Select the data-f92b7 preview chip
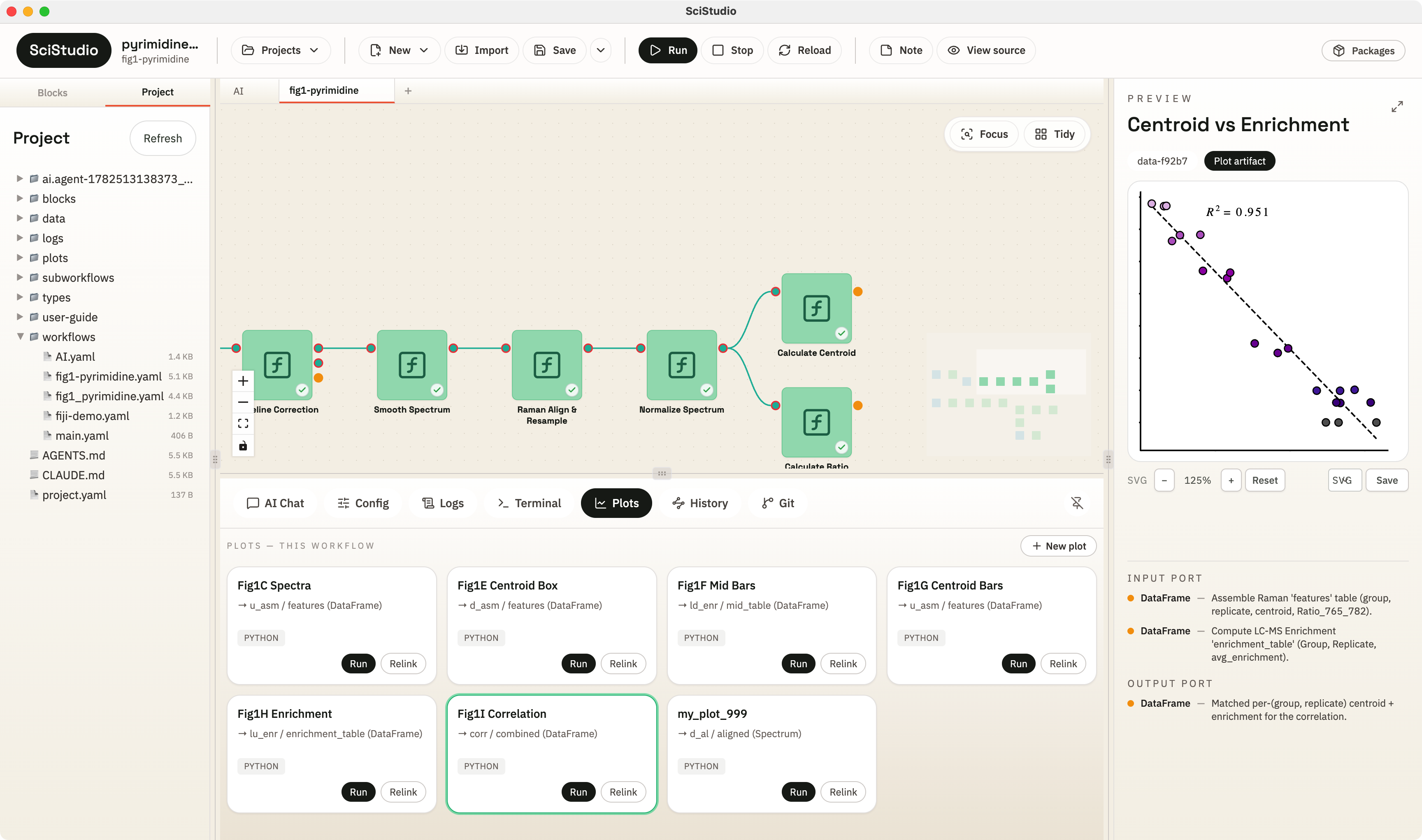Screen dimensions: 1422x840 (x=1162, y=161)
